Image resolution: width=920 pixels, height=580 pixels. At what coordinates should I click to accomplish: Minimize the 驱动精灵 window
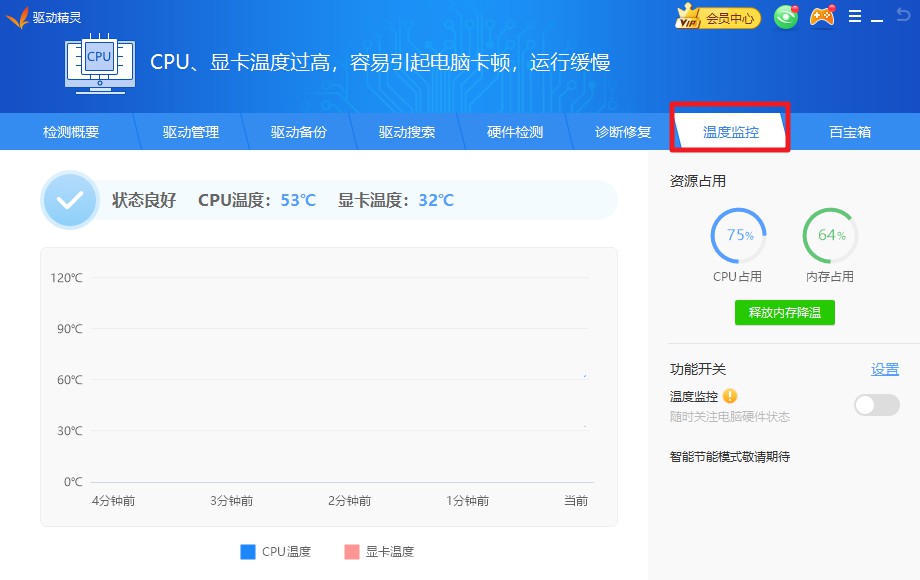click(877, 21)
